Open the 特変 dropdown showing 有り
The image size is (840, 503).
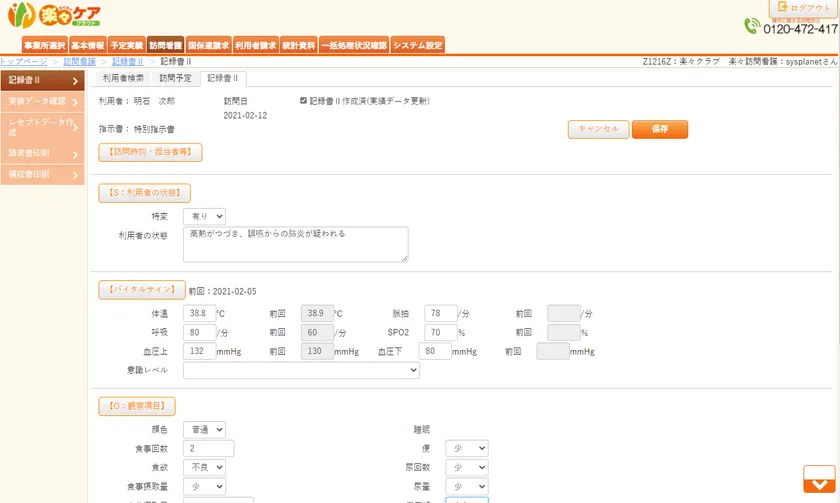204,216
